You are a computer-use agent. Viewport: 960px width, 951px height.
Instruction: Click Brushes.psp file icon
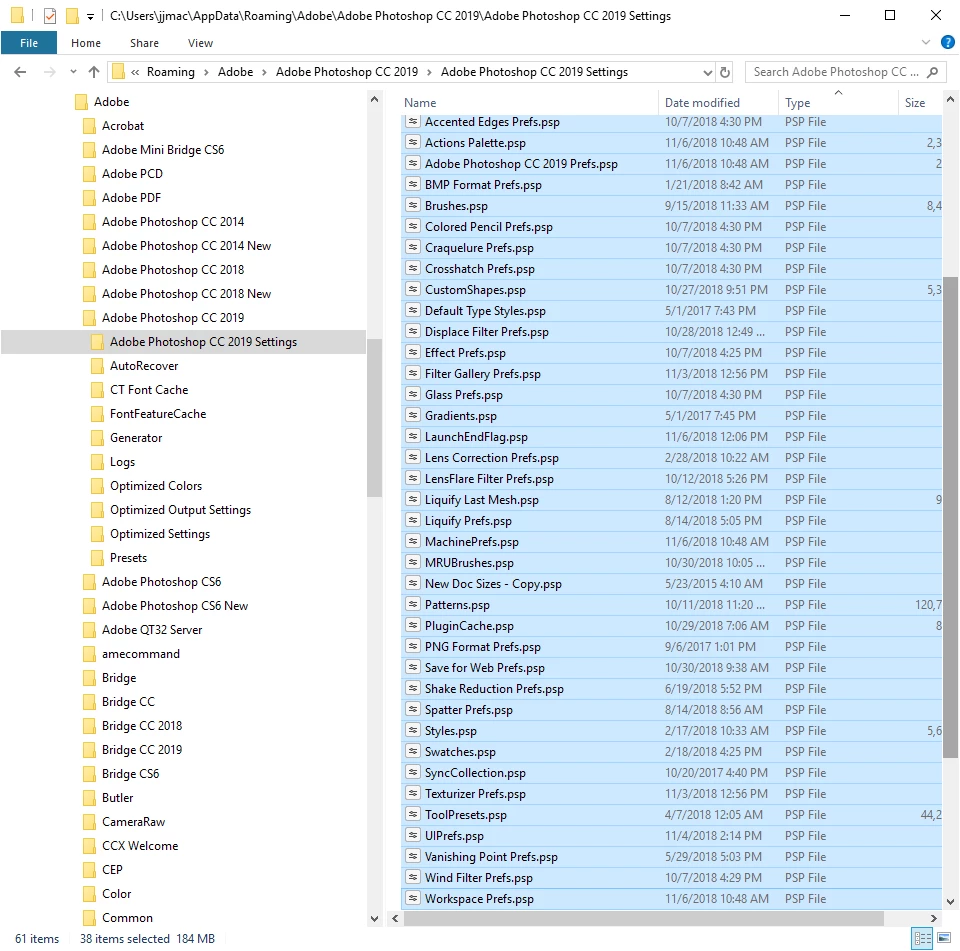coord(413,205)
